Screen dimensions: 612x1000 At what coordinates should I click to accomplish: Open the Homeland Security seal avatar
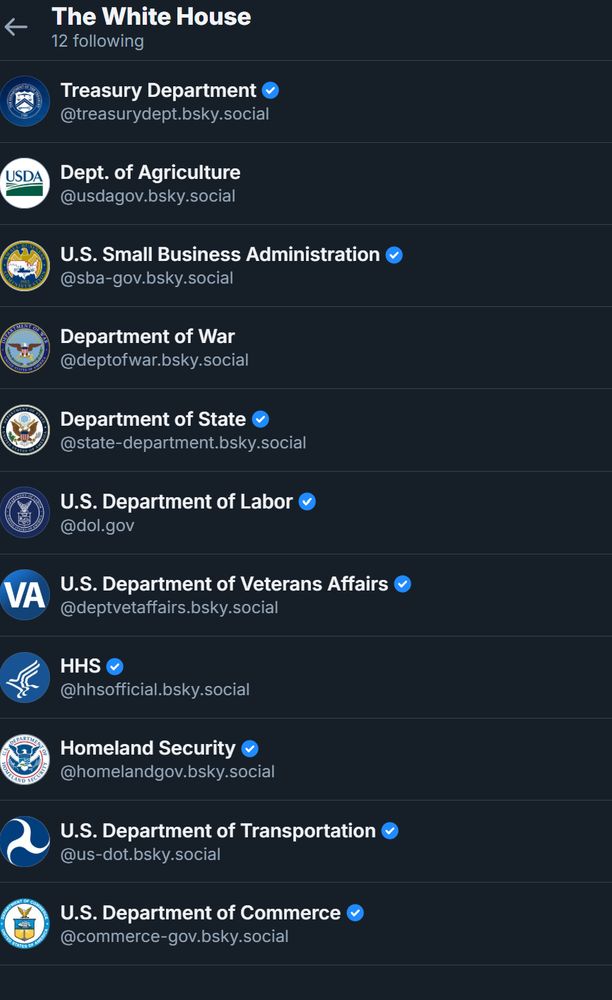click(25, 759)
